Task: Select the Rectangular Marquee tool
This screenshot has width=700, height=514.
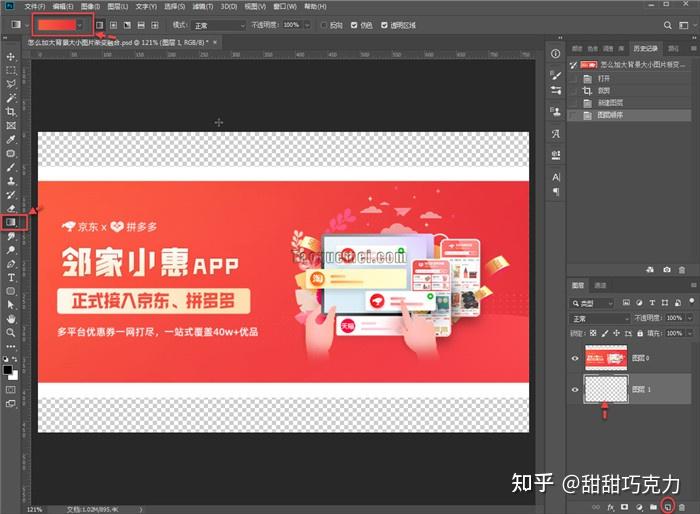Action: point(11,71)
